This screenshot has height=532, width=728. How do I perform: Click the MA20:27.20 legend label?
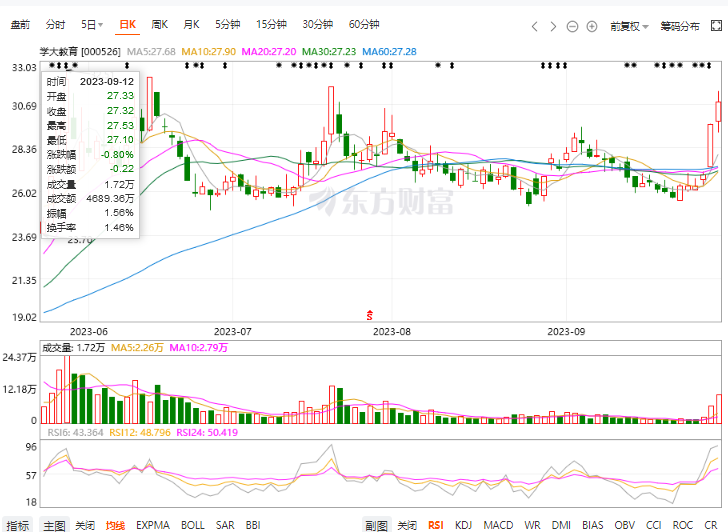[269, 52]
